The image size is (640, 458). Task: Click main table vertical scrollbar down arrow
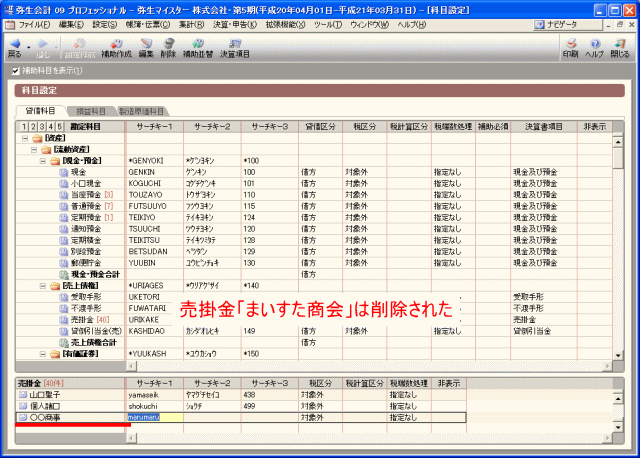(618, 355)
